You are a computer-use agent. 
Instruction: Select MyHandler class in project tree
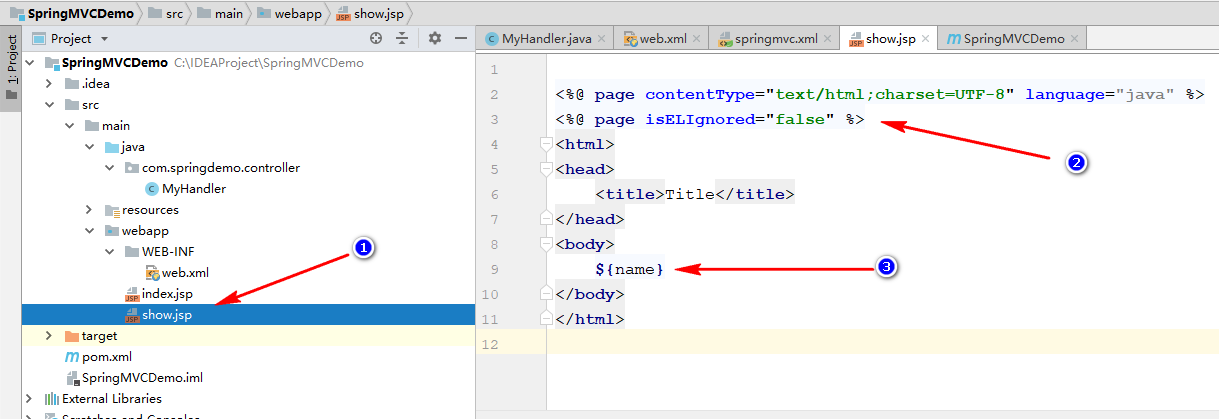pyautogui.click(x=194, y=188)
